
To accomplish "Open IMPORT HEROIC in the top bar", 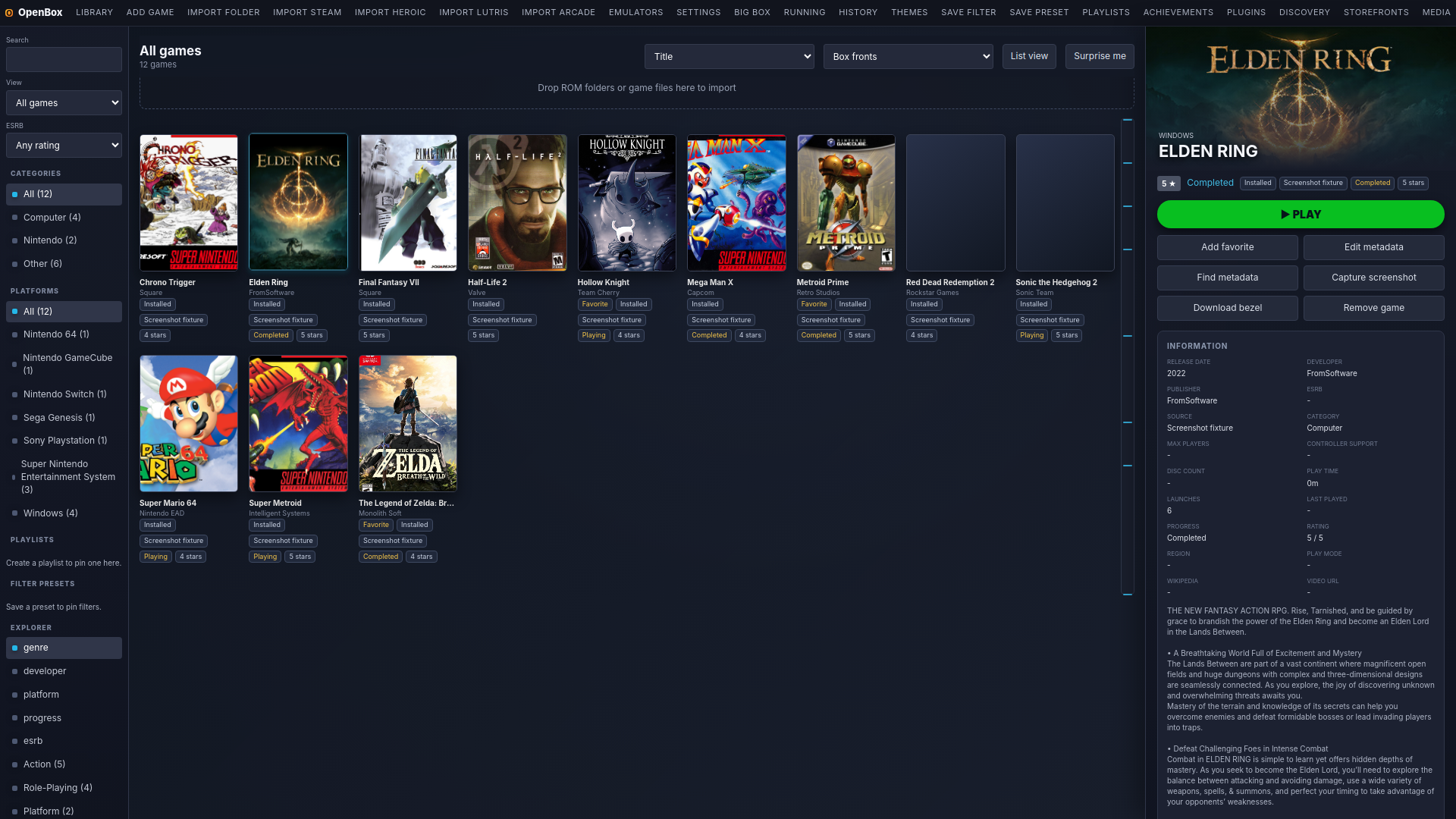I will coord(391,13).
